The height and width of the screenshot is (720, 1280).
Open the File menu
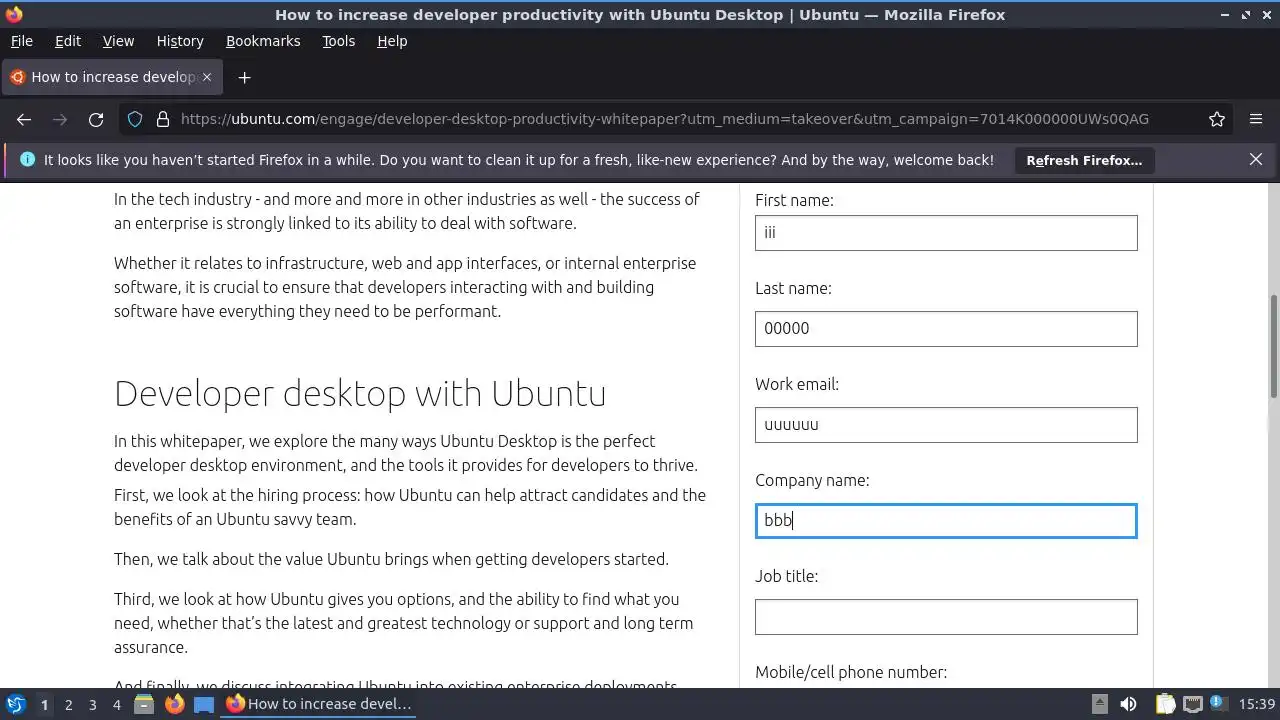21,41
